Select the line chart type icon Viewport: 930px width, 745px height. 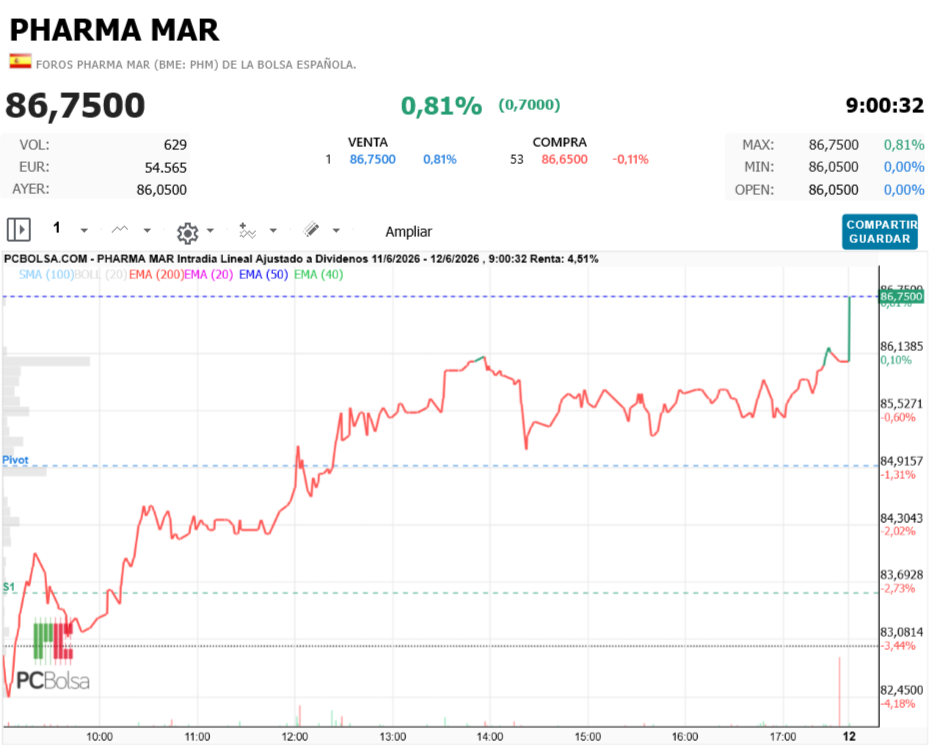[120, 230]
